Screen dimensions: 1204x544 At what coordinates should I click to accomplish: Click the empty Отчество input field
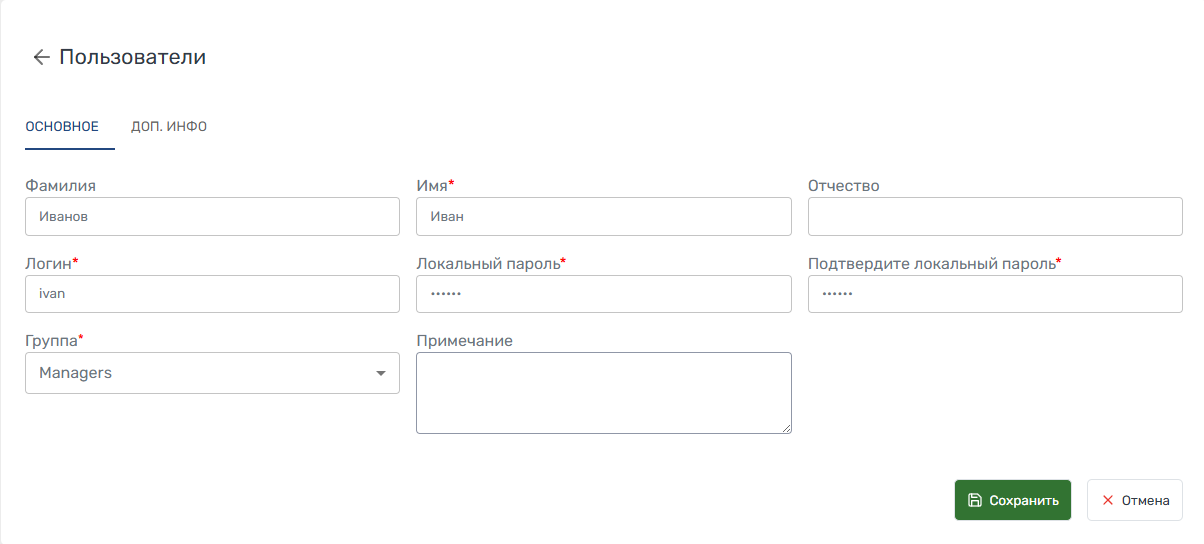click(994, 216)
